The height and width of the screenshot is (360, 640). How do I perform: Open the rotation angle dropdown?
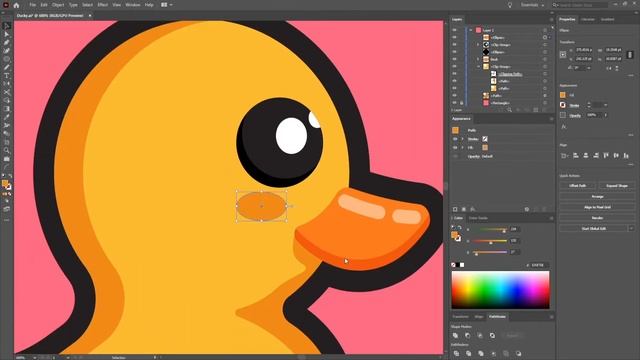click(x=589, y=68)
